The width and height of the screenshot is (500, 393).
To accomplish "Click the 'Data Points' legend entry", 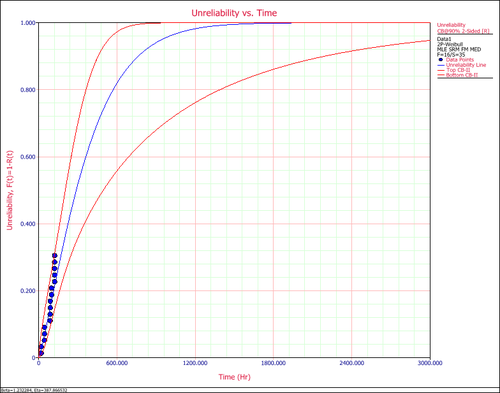I will tap(460, 60).
